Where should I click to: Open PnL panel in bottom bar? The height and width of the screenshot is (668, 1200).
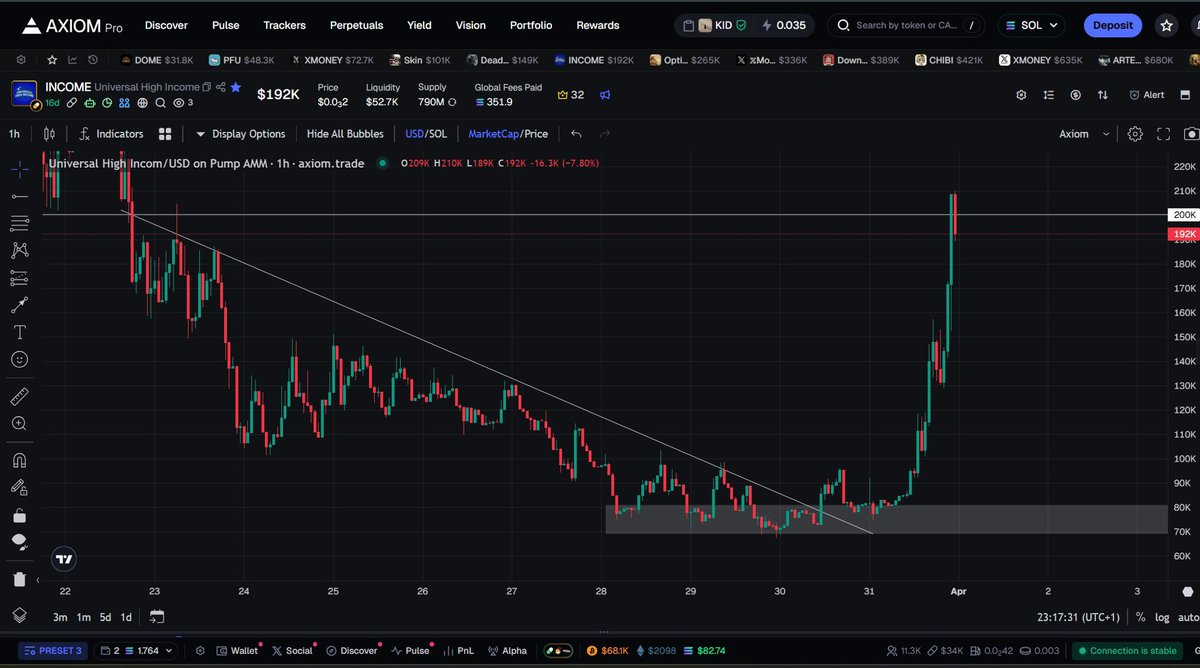(457, 650)
